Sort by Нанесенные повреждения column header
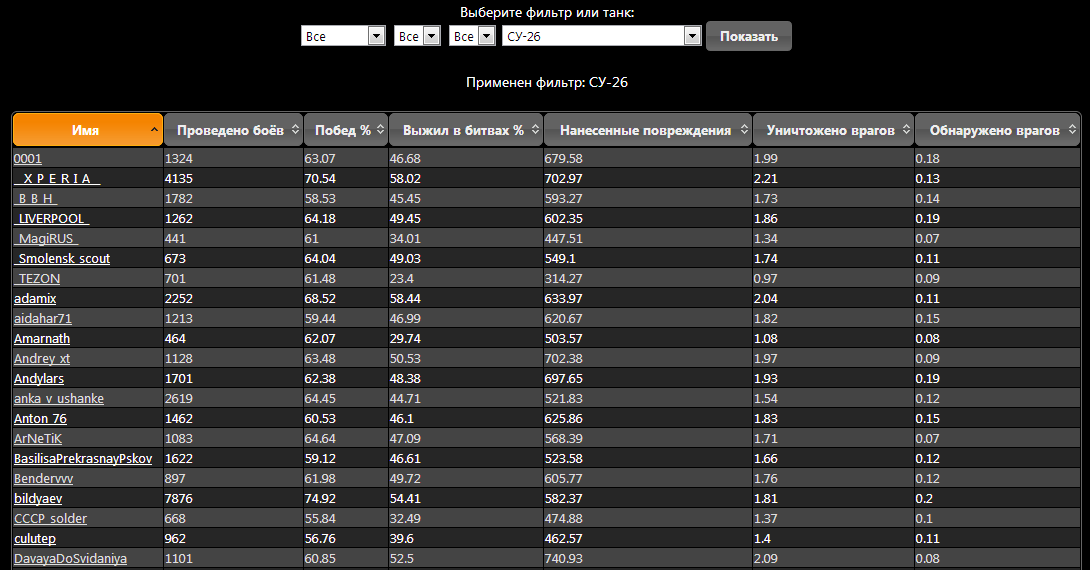The width and height of the screenshot is (1090, 570). pos(645,130)
